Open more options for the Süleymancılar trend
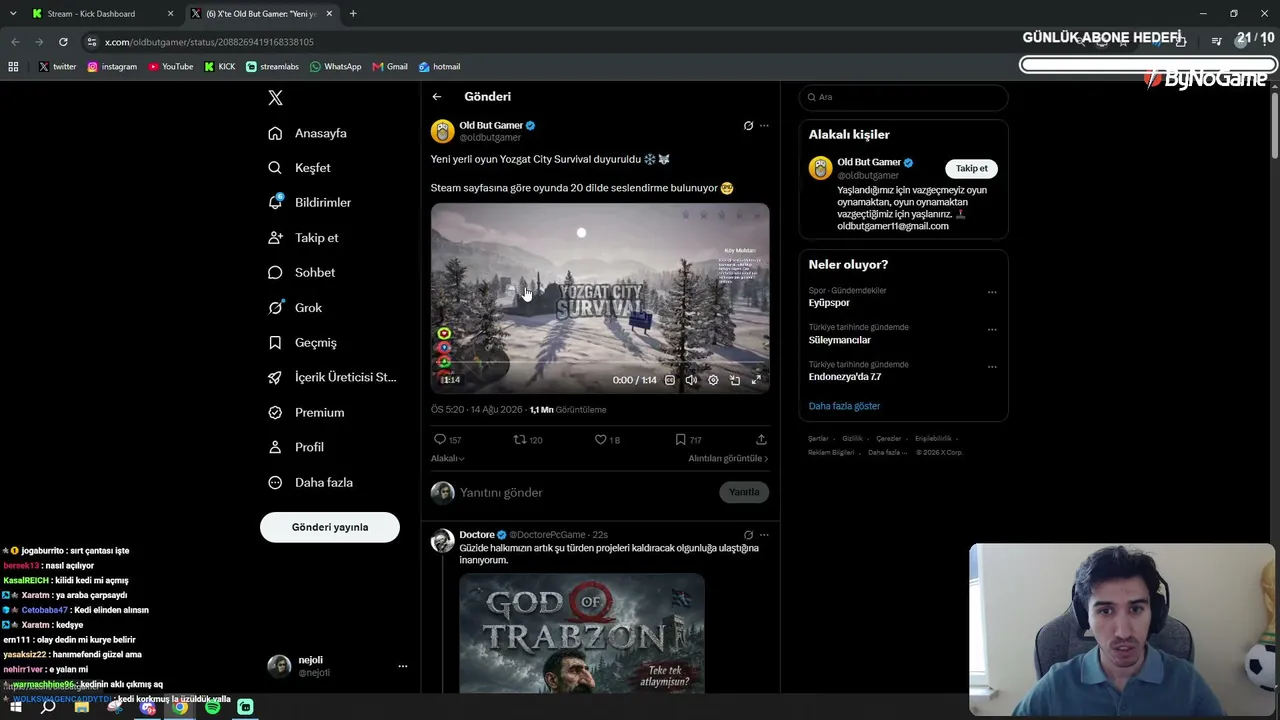The image size is (1280, 720). (992, 329)
